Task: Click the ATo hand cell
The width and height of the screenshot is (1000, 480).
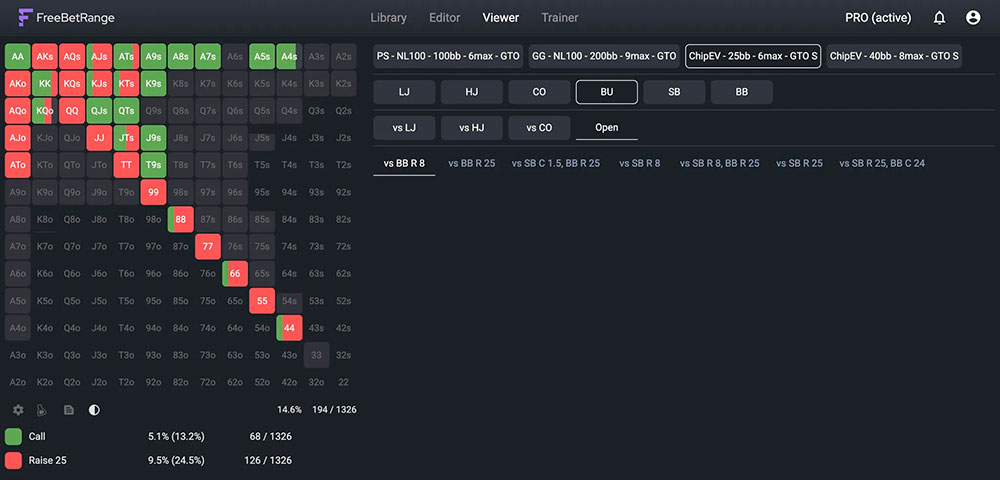Action: click(x=18, y=164)
